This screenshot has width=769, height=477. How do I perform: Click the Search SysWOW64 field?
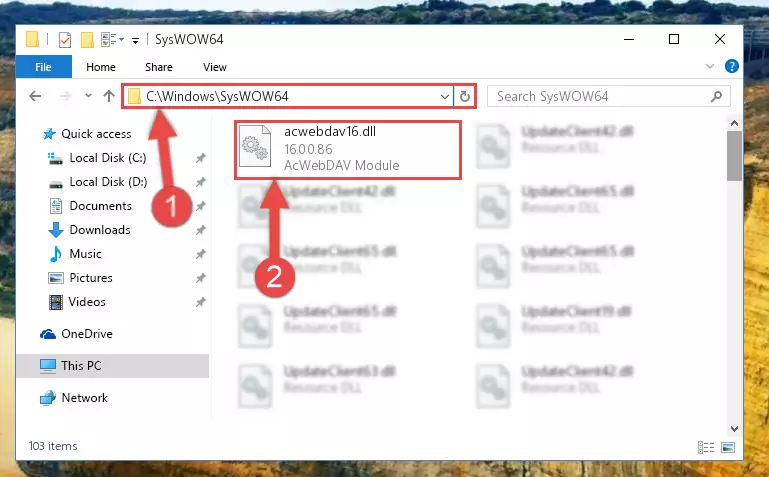click(x=608, y=96)
